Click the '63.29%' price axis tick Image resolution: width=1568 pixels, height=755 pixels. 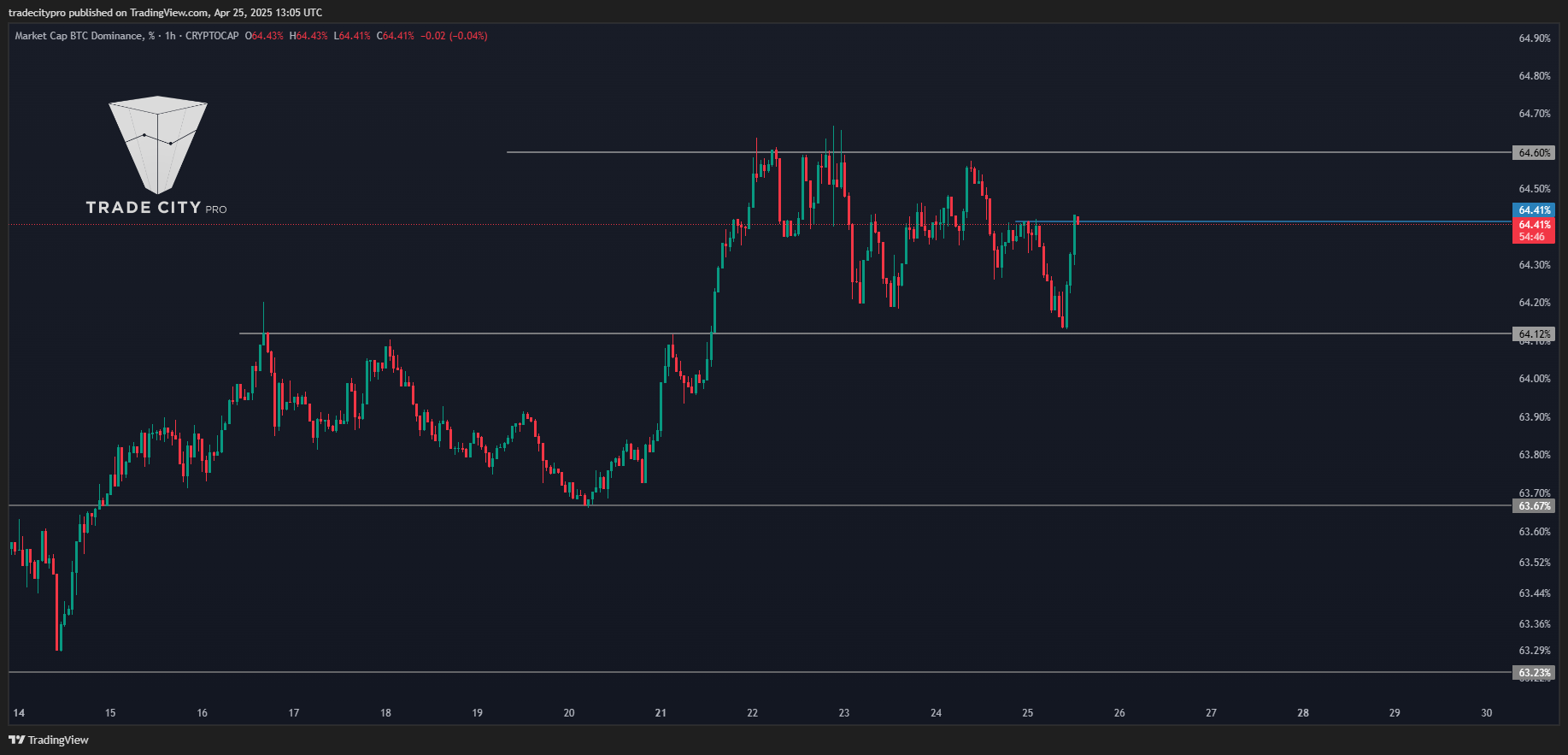click(1535, 651)
